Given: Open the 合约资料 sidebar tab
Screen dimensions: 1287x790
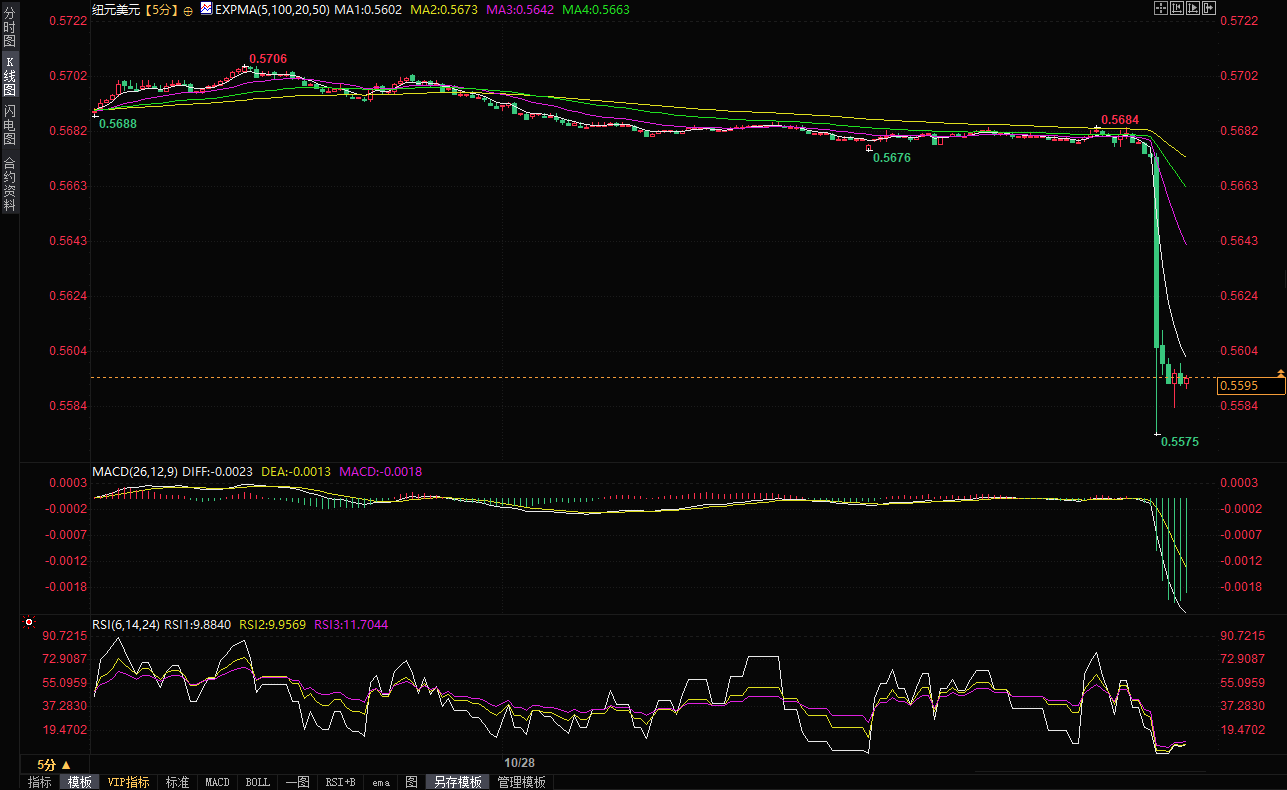Looking at the screenshot, I should point(9,183).
